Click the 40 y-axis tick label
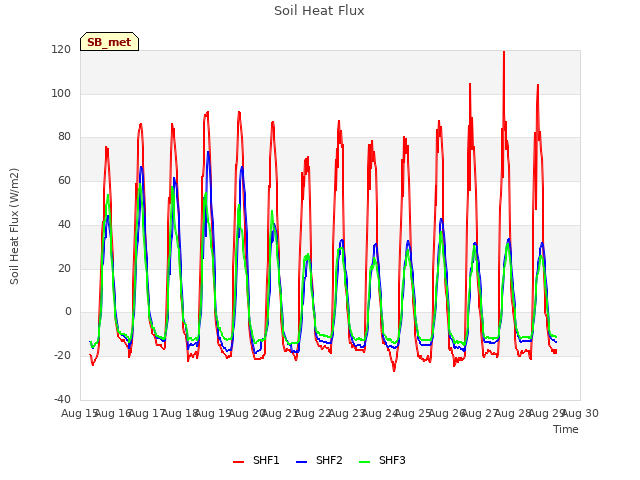This screenshot has width=640, height=480. tap(64, 224)
